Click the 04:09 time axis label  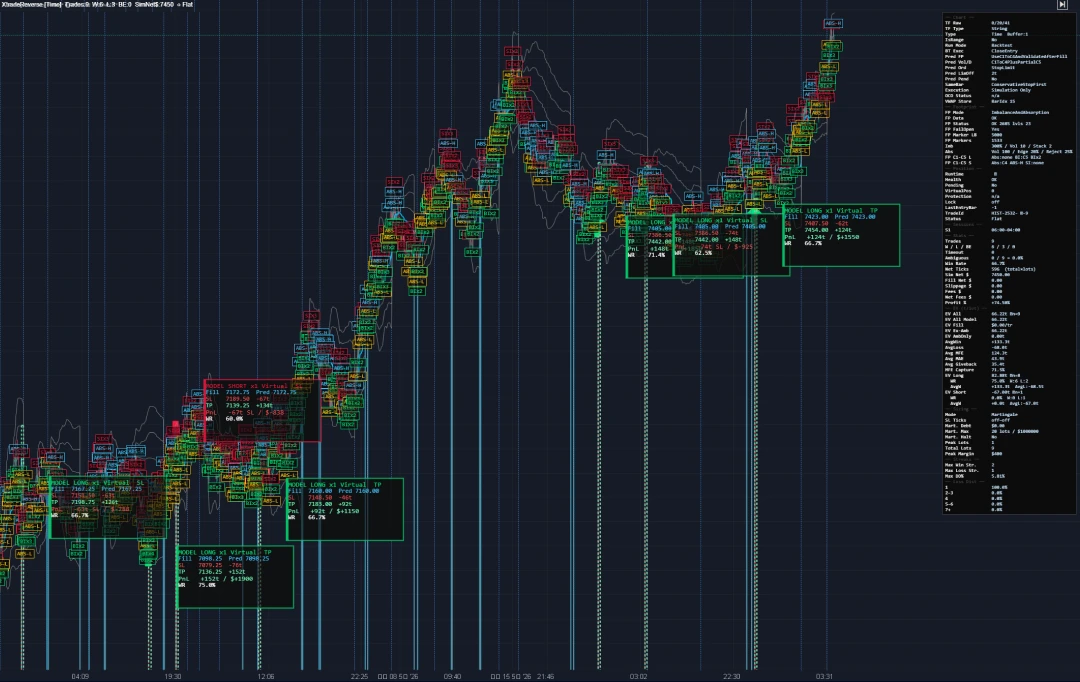pyautogui.click(x=80, y=676)
